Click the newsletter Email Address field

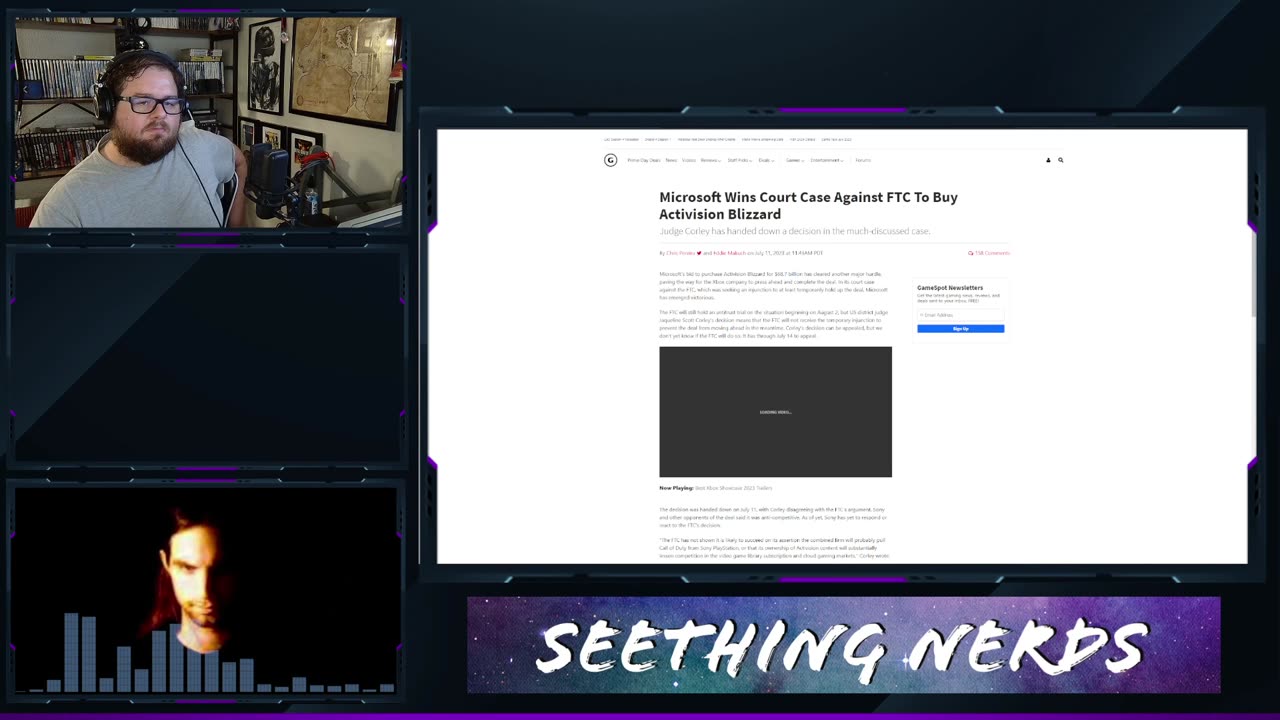pos(960,315)
